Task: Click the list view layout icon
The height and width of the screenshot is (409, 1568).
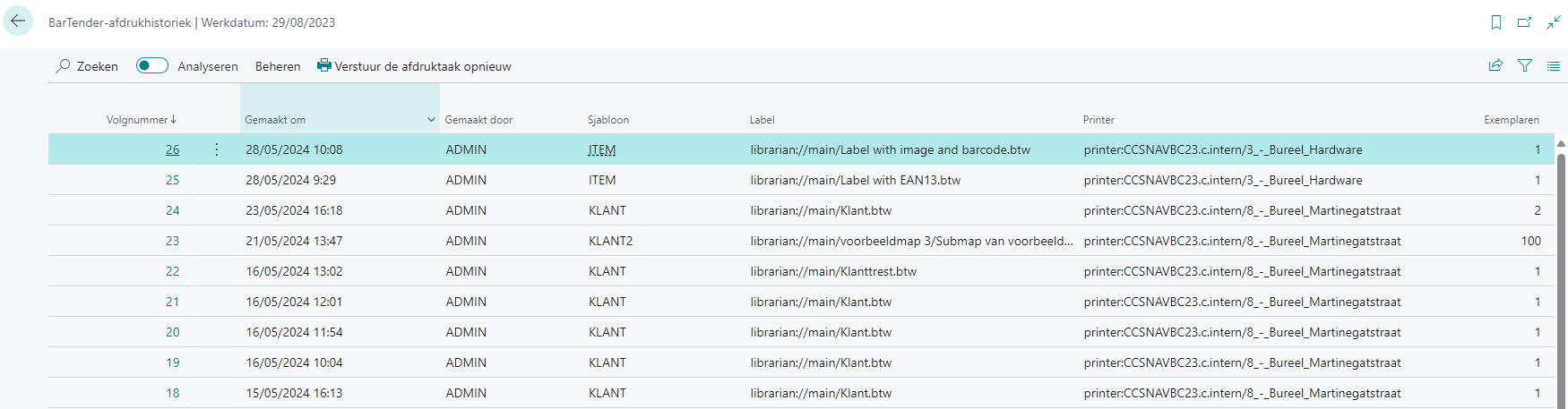Action: (1553, 65)
